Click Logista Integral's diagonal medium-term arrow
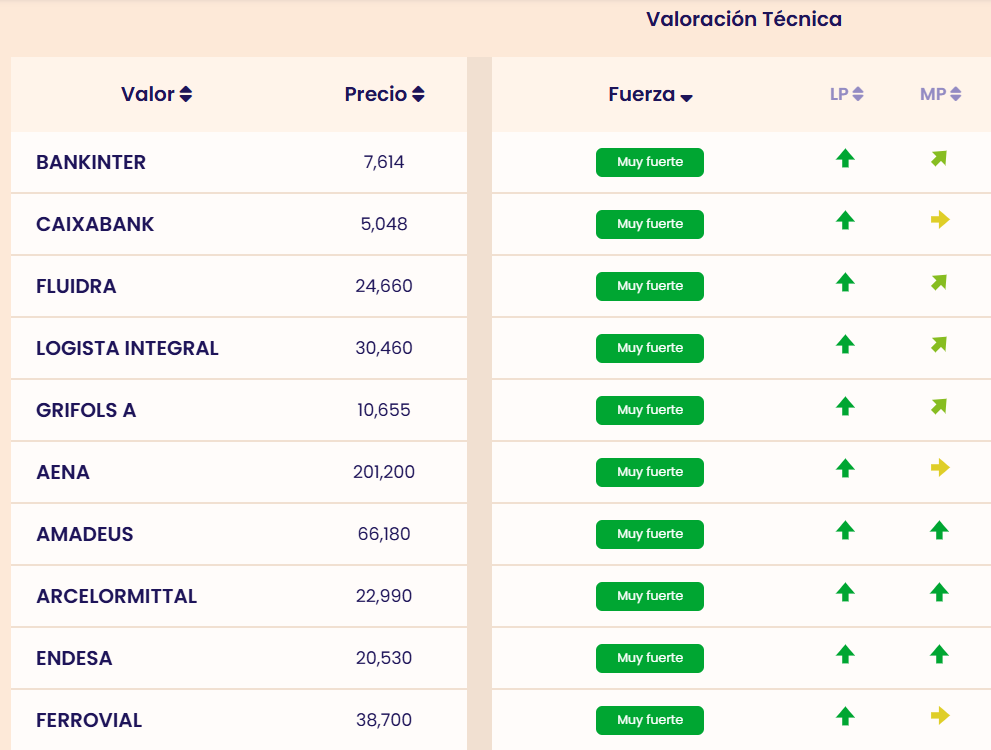Screen dimensions: 991x750 [x=938, y=345]
